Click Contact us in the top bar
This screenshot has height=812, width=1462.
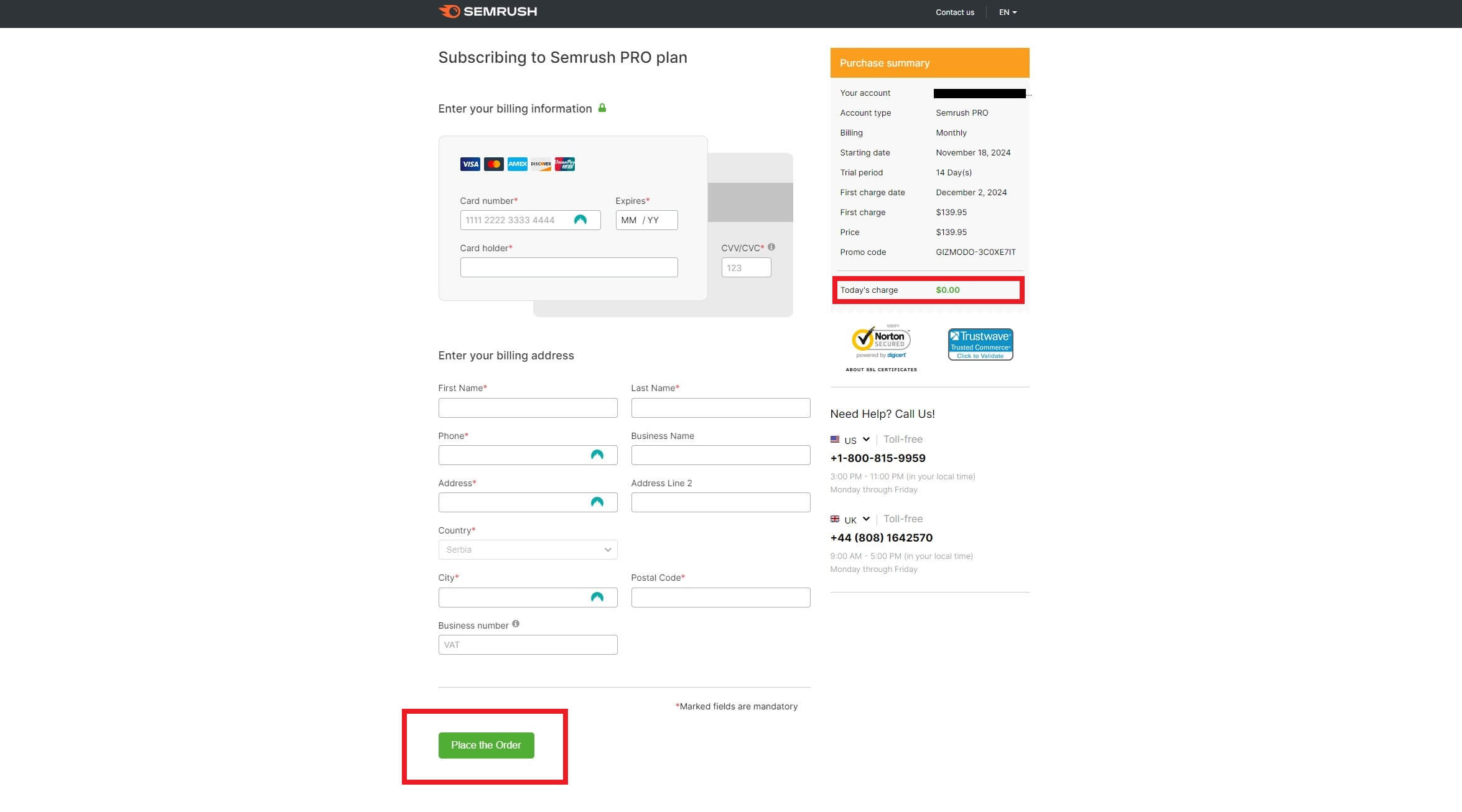[x=954, y=12]
